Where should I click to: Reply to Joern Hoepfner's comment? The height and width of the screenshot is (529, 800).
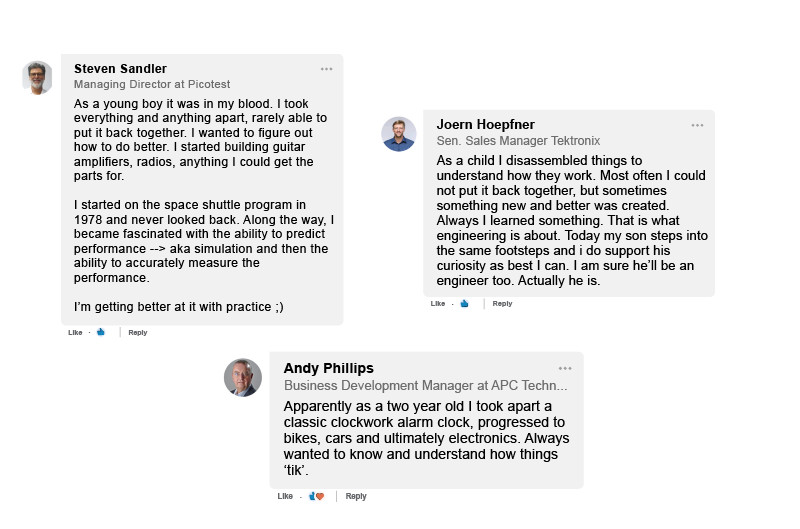pos(502,304)
